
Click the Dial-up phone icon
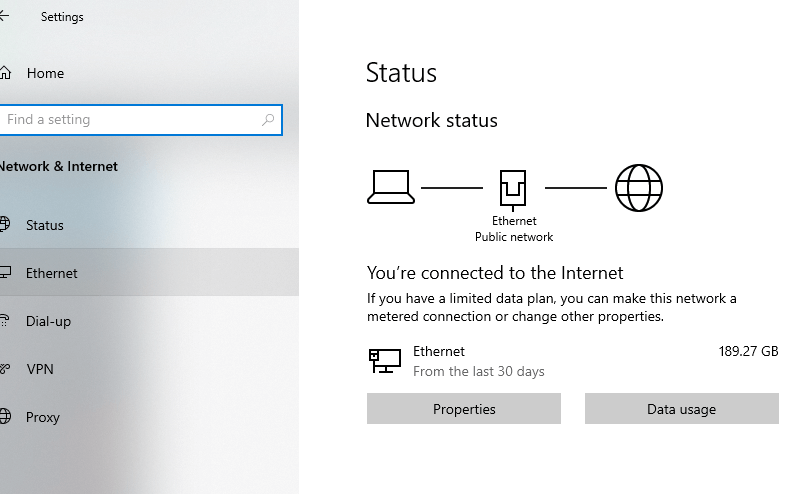(5, 320)
